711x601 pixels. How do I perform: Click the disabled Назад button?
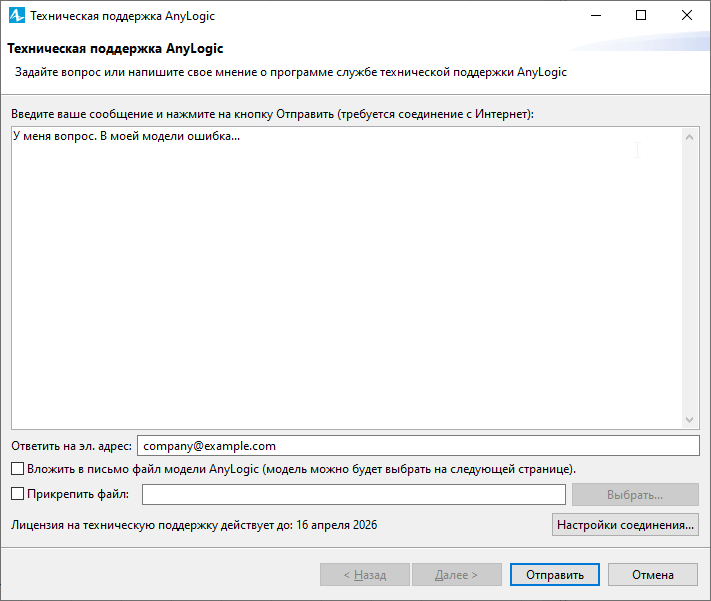365,575
